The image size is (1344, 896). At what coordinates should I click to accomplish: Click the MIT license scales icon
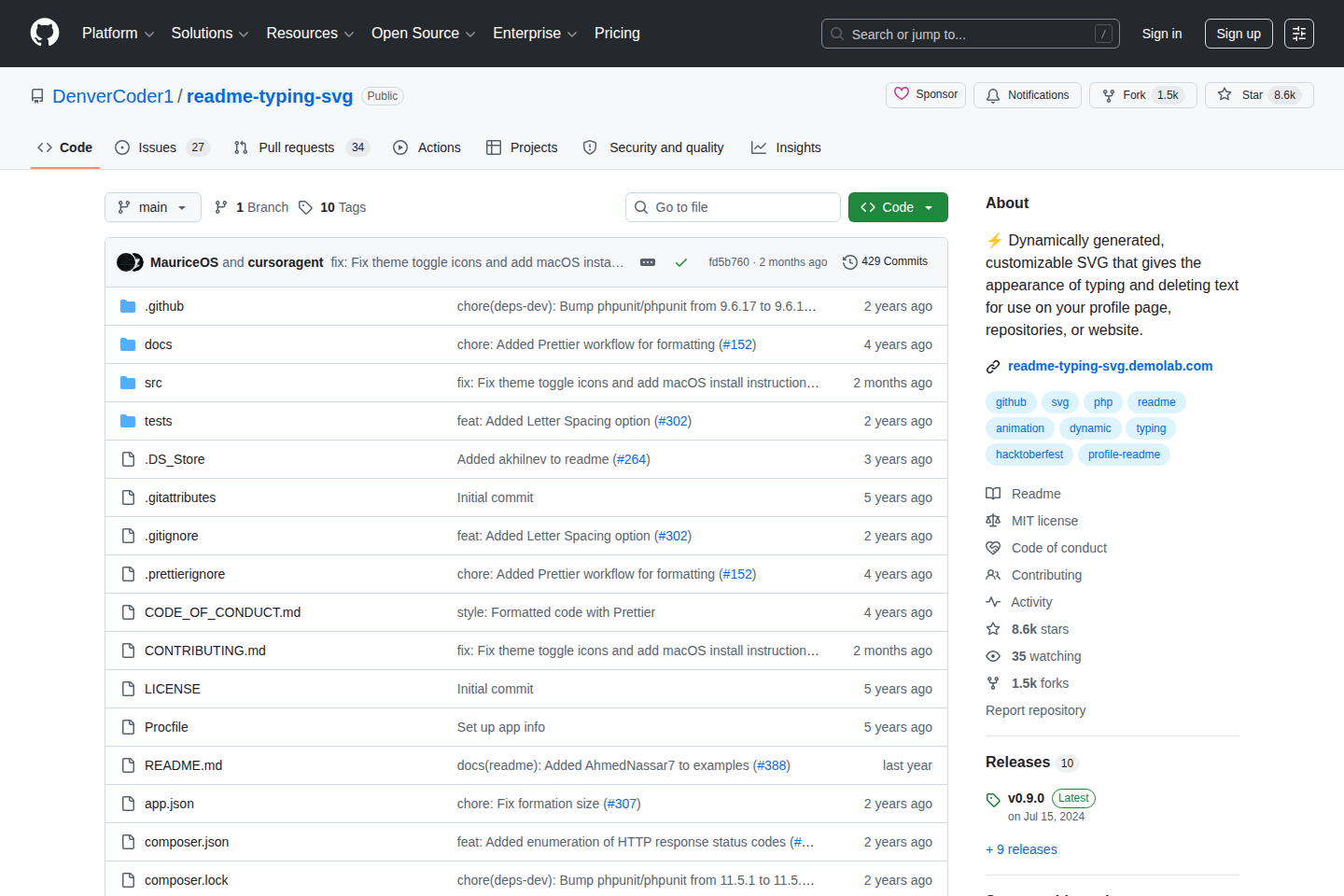993,520
